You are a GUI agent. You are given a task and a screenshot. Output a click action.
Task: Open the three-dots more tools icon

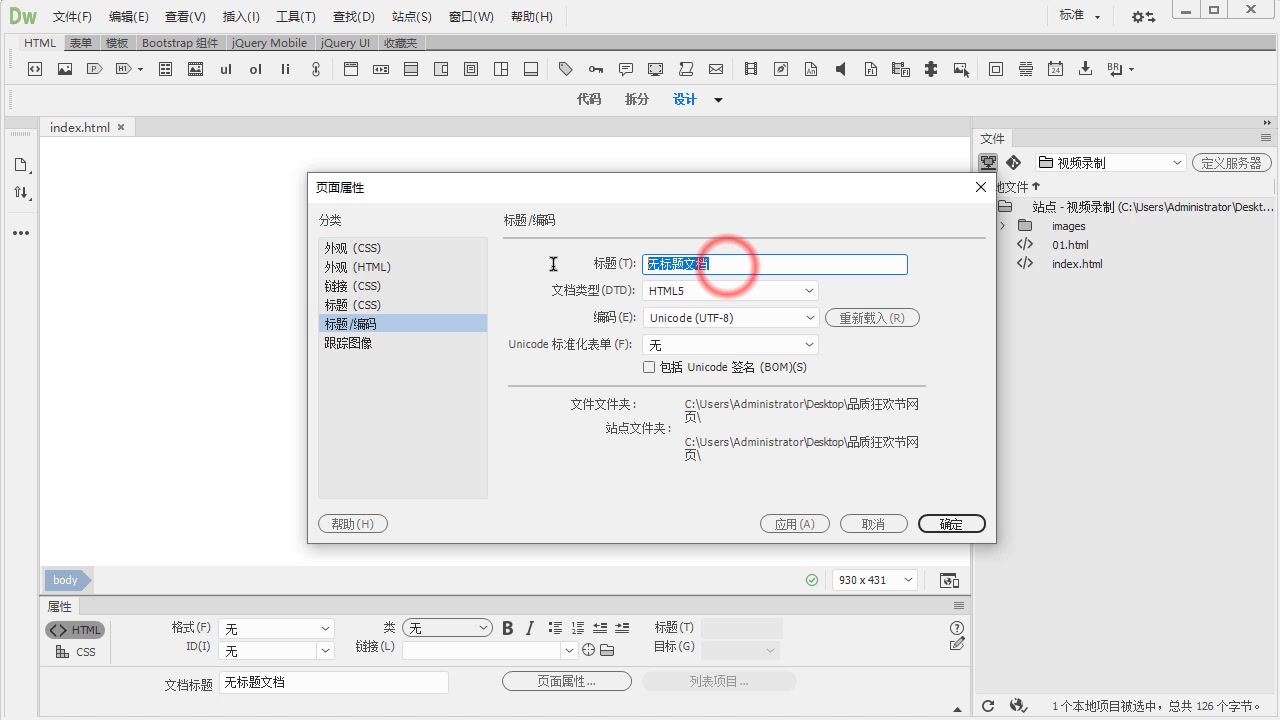point(21,233)
